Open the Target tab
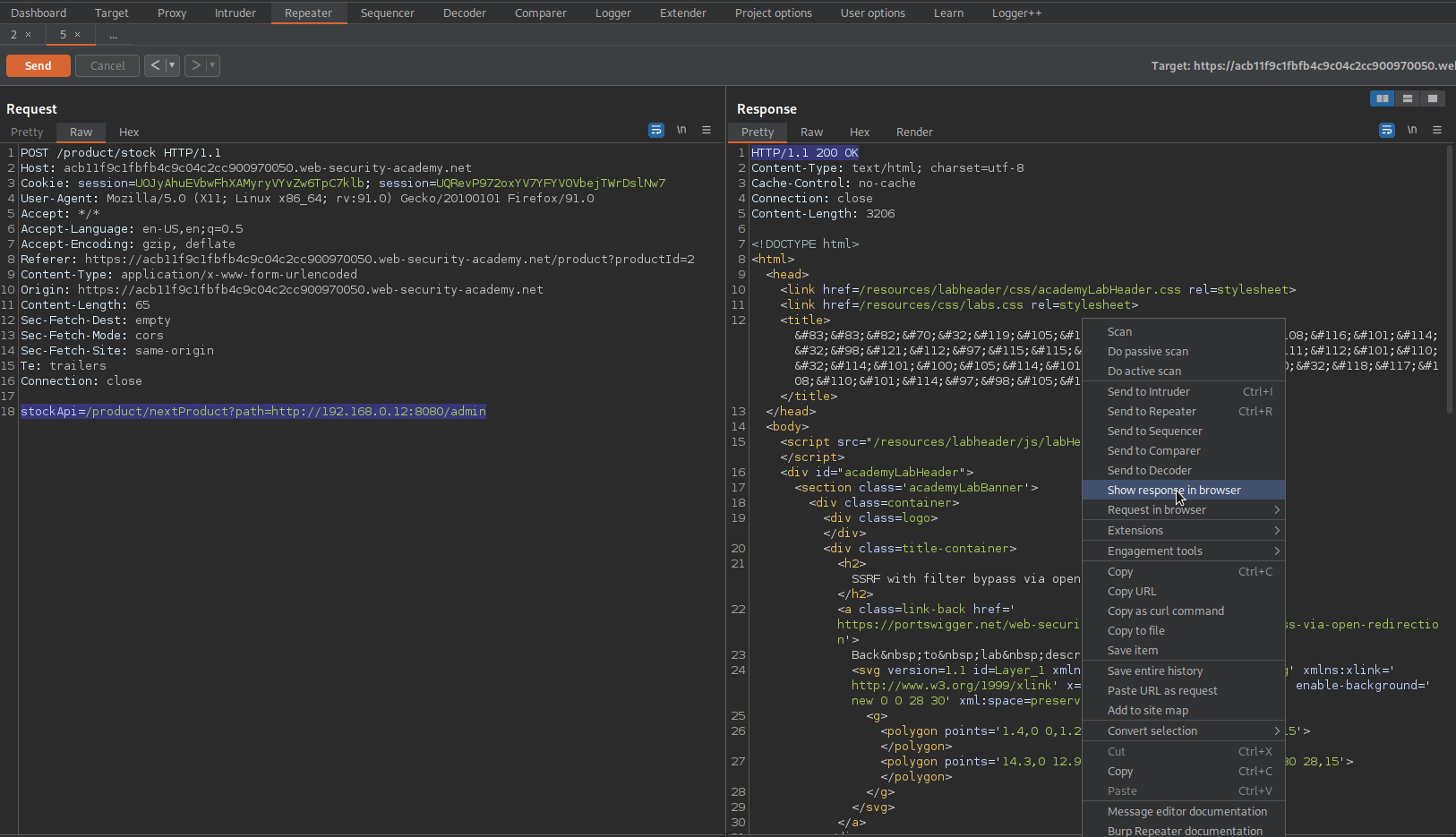The width and height of the screenshot is (1456, 837). [112, 13]
